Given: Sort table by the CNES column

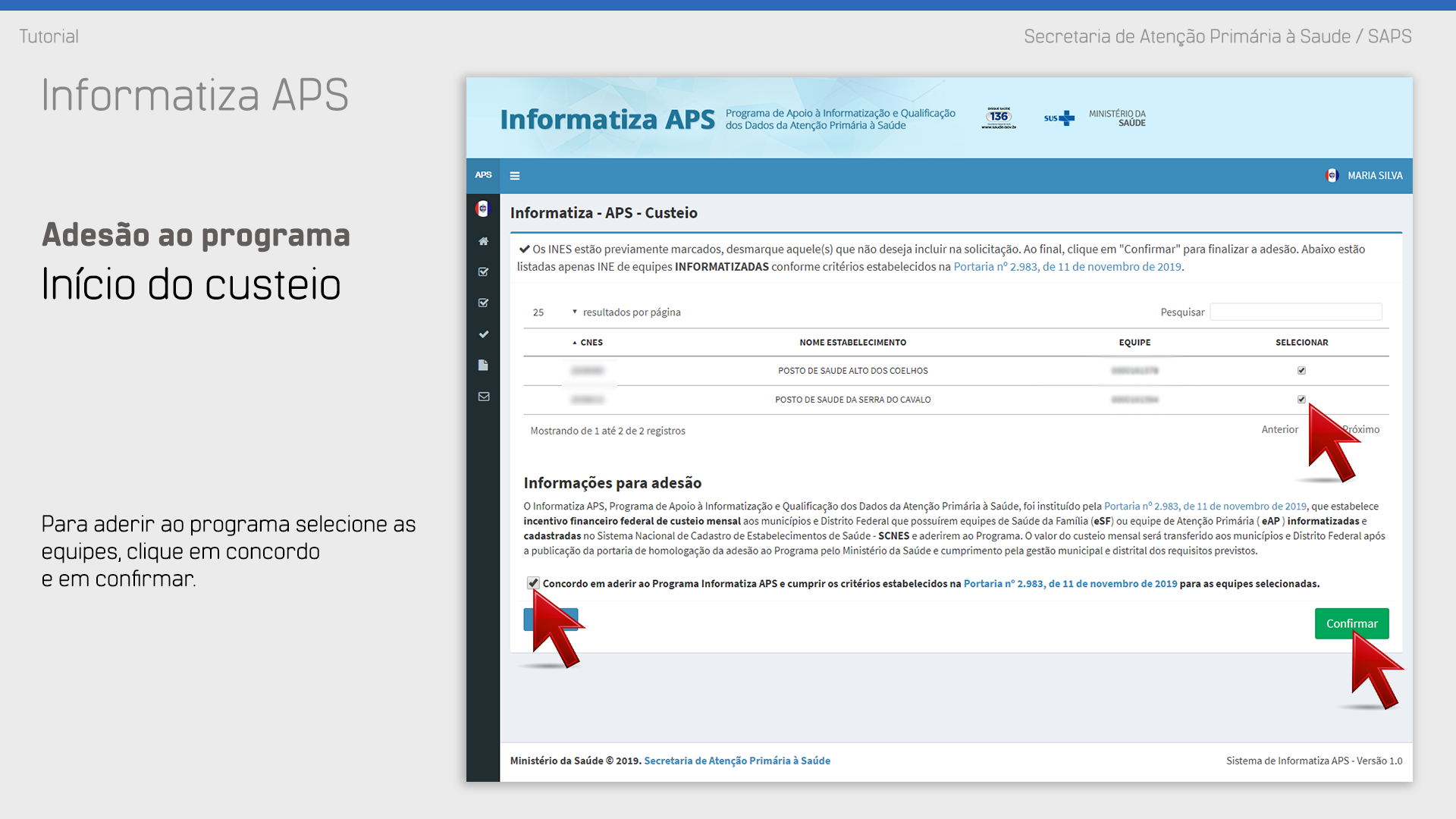Looking at the screenshot, I should (591, 343).
